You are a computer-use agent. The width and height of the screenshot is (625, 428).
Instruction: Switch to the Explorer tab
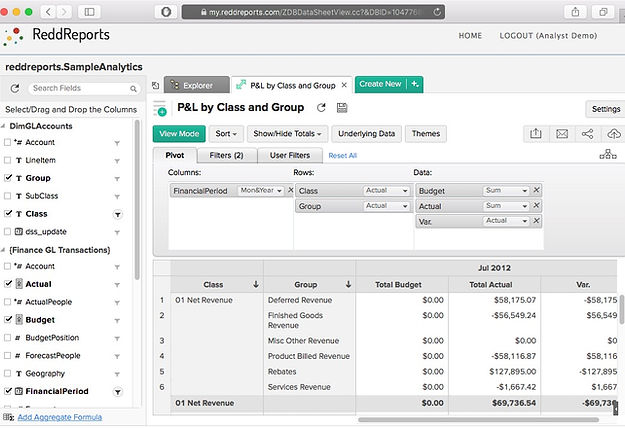(197, 85)
